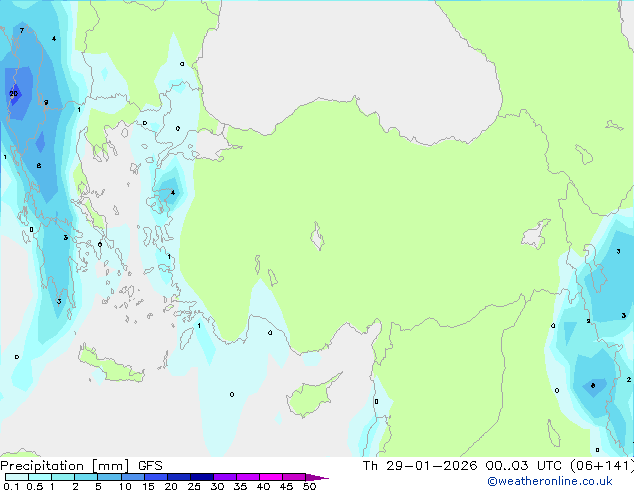The height and width of the screenshot is (490, 634).
Task: Click the '(06+141)' forecast run text
Action: pos(602,466)
